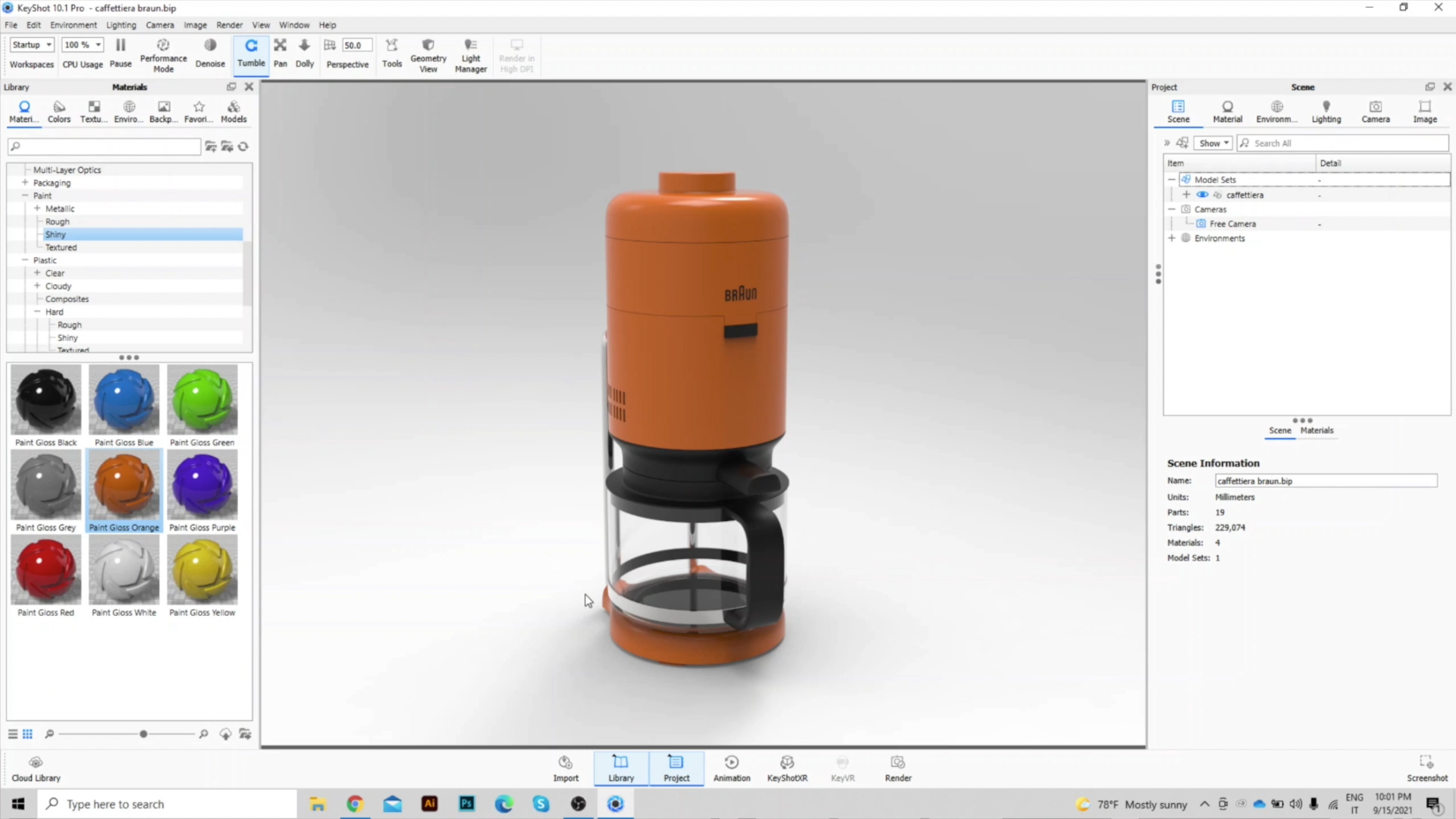Enable Performance Mode rendering

tap(163, 53)
